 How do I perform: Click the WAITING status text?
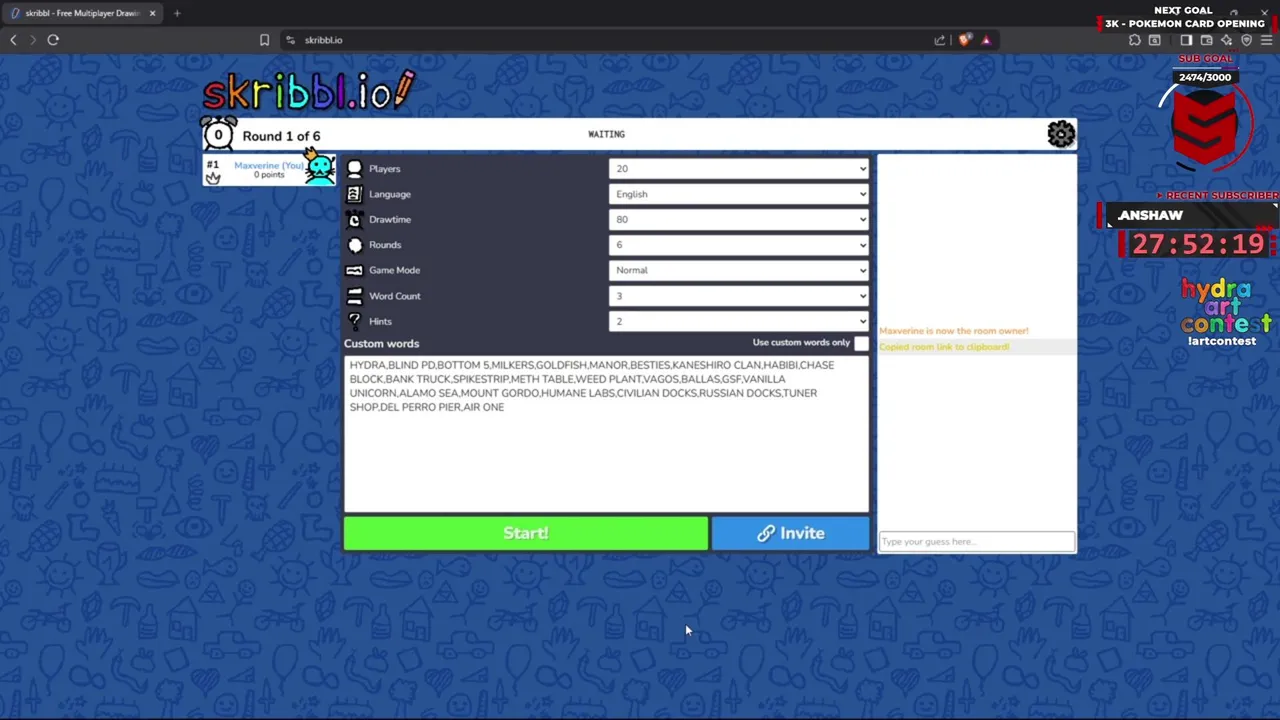(x=606, y=134)
